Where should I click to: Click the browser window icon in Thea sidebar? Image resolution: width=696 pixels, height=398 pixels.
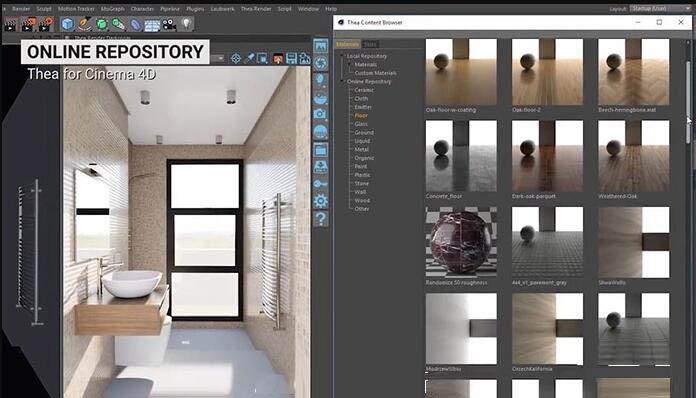320,149
